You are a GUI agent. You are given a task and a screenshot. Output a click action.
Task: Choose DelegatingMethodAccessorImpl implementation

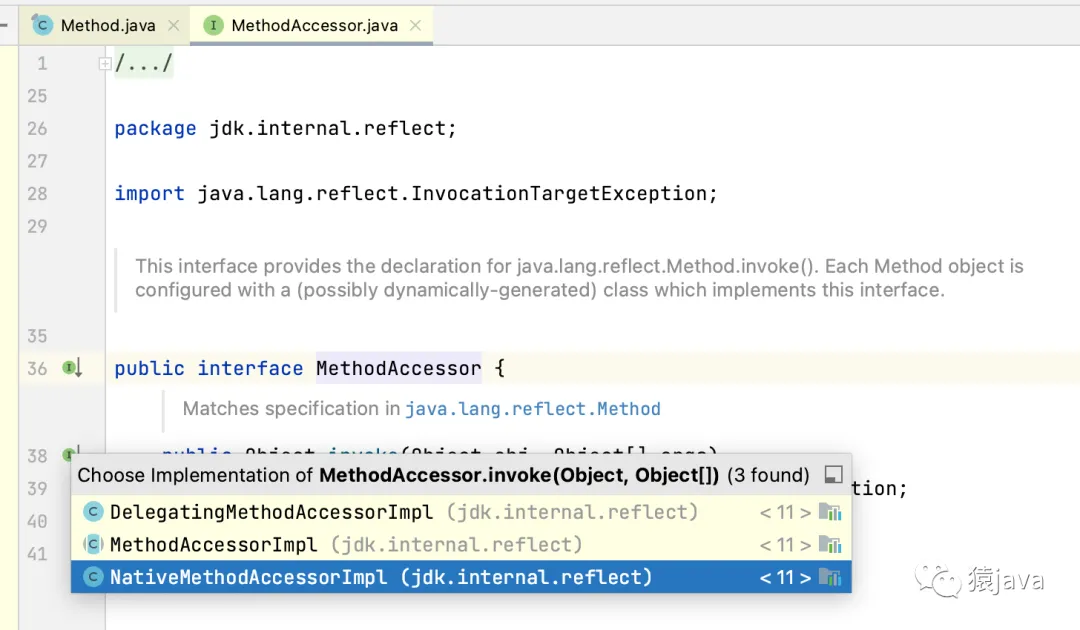[x=271, y=512]
